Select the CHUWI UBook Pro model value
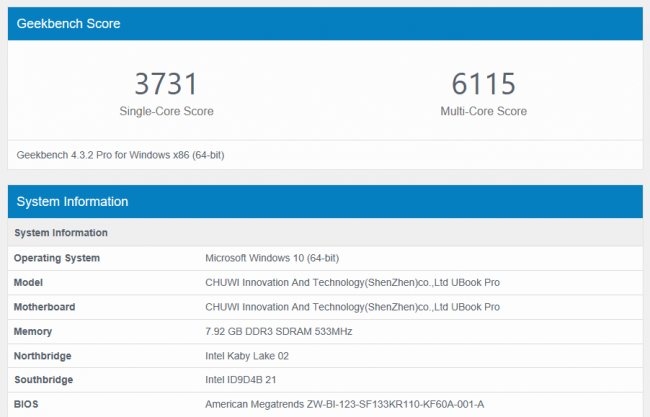 point(352,283)
